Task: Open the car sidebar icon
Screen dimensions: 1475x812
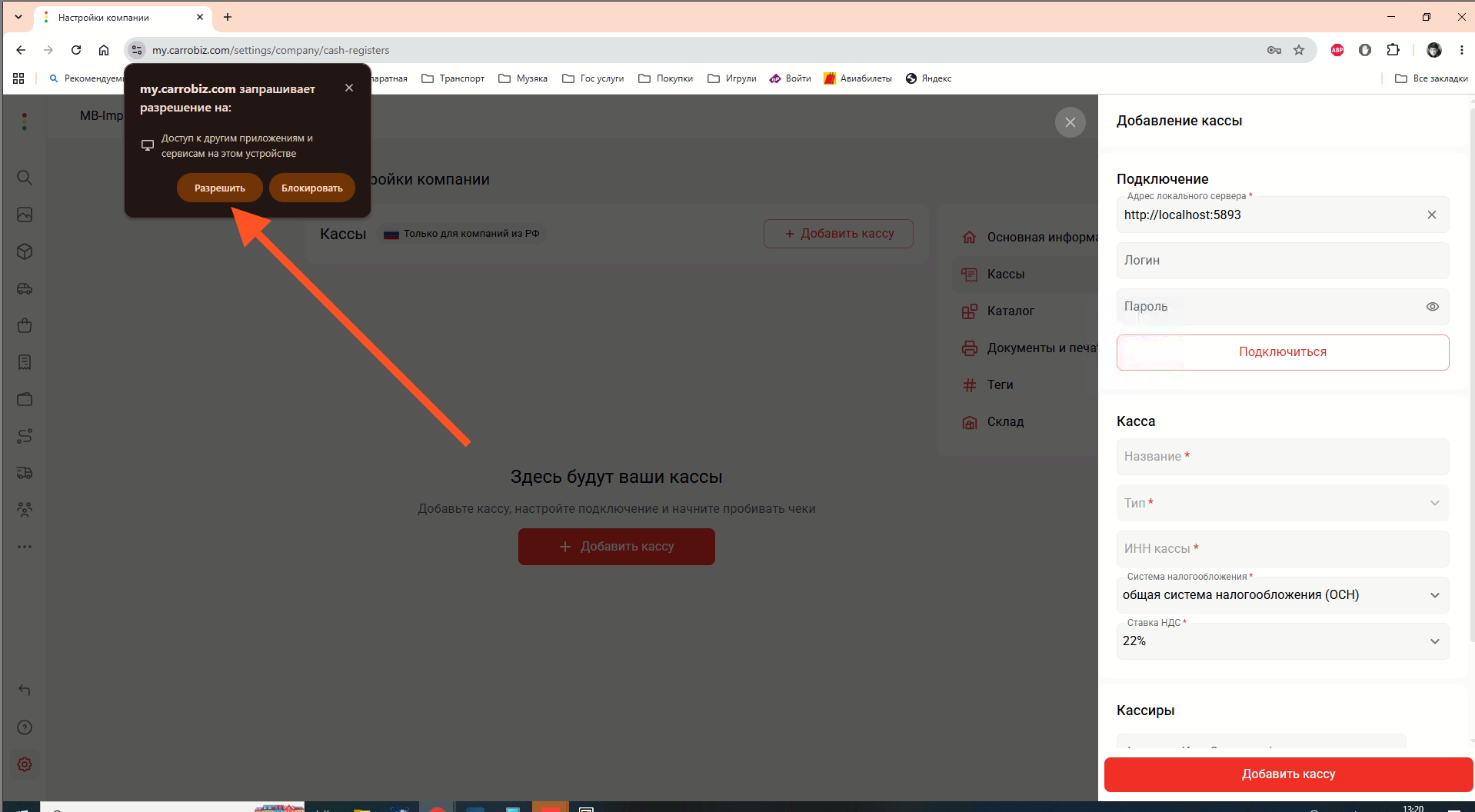Action: click(x=25, y=288)
